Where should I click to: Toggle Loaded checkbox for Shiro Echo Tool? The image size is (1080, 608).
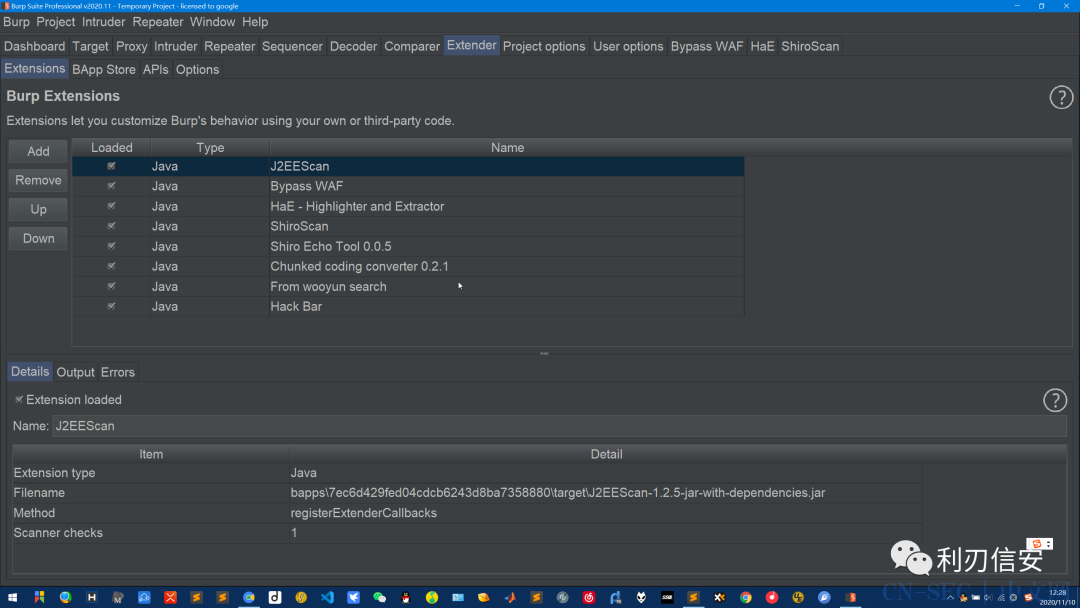click(x=112, y=246)
